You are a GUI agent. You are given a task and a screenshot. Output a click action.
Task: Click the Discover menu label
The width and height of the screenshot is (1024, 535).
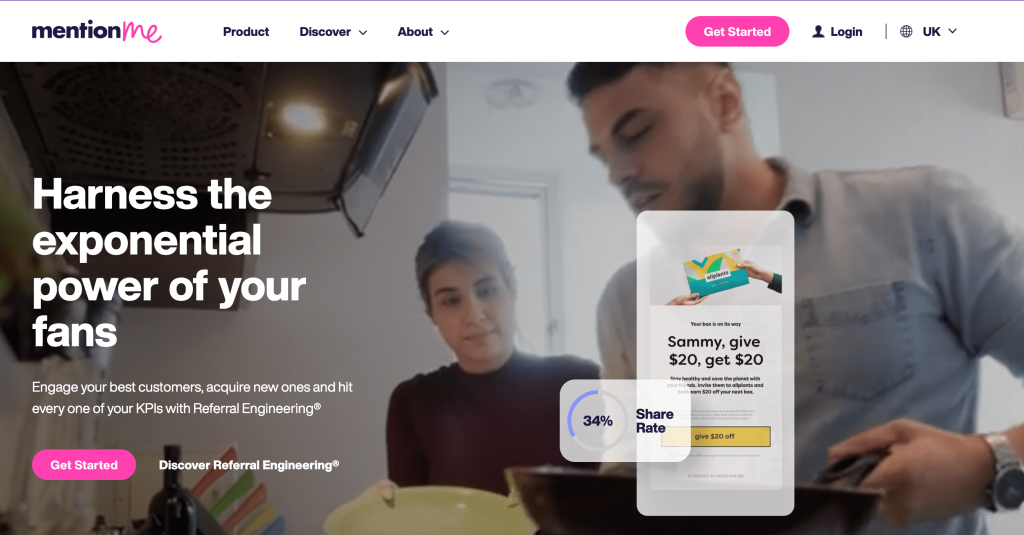(x=325, y=31)
